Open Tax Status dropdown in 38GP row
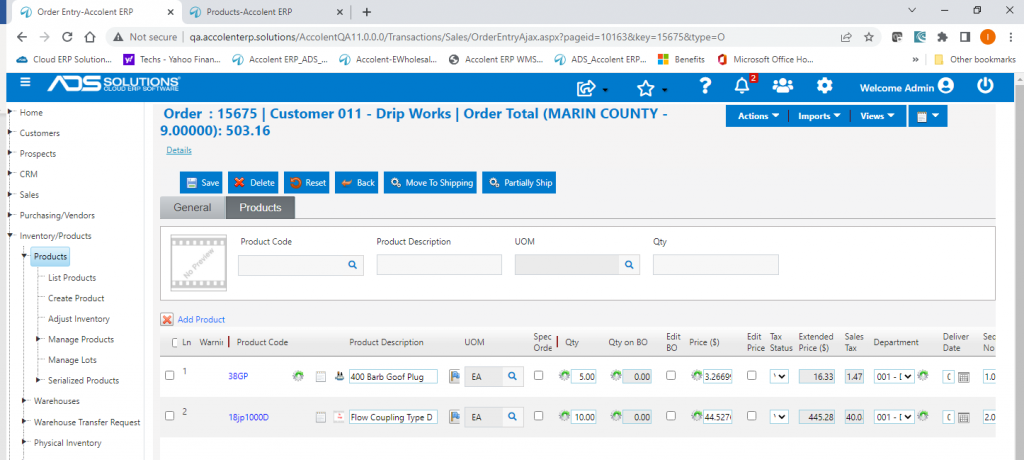 point(779,377)
